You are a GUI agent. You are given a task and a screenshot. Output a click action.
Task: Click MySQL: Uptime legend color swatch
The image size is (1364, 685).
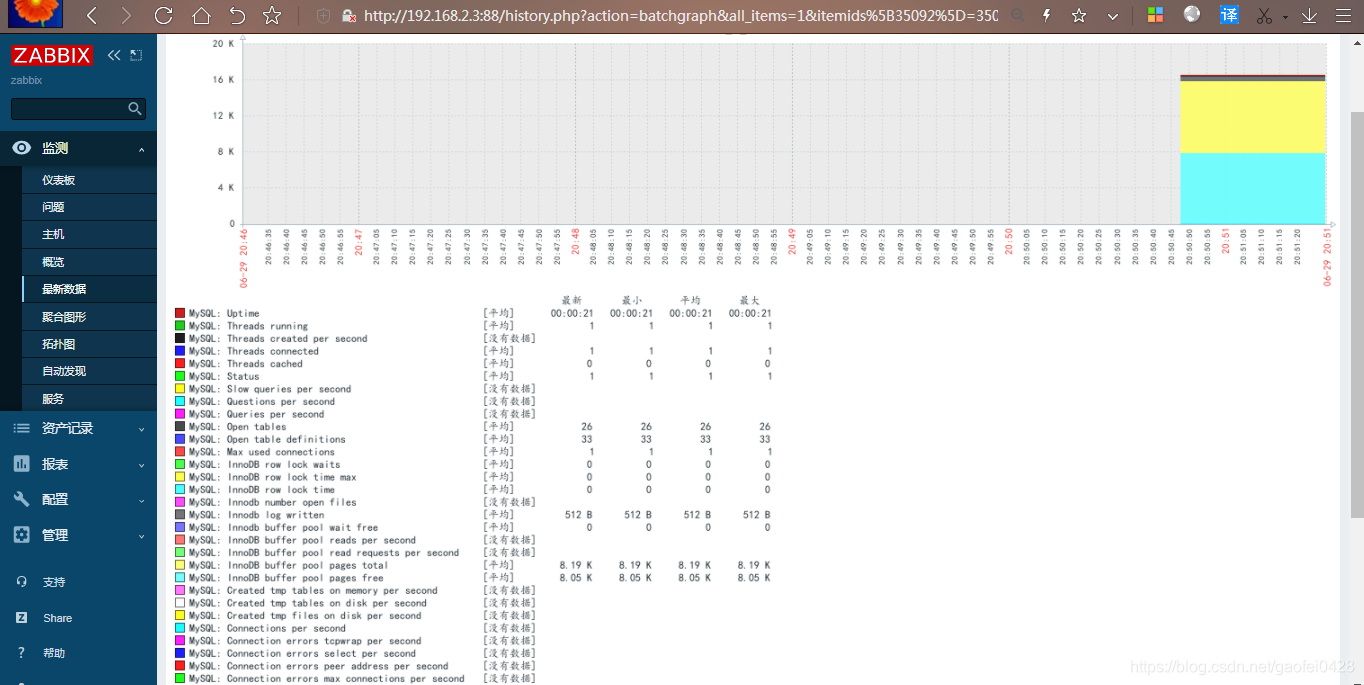click(180, 314)
